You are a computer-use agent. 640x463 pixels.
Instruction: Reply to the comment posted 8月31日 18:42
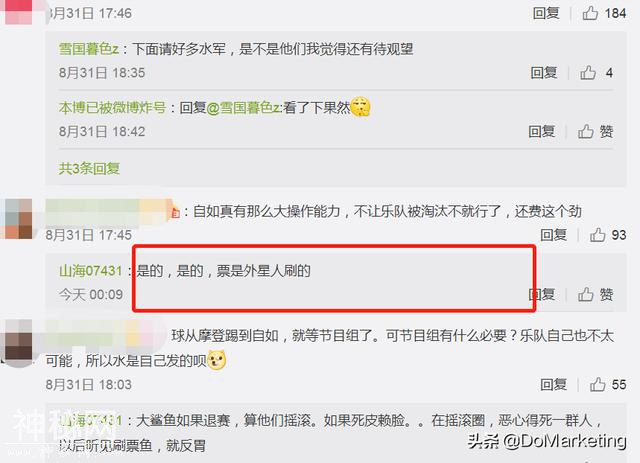tap(542, 131)
